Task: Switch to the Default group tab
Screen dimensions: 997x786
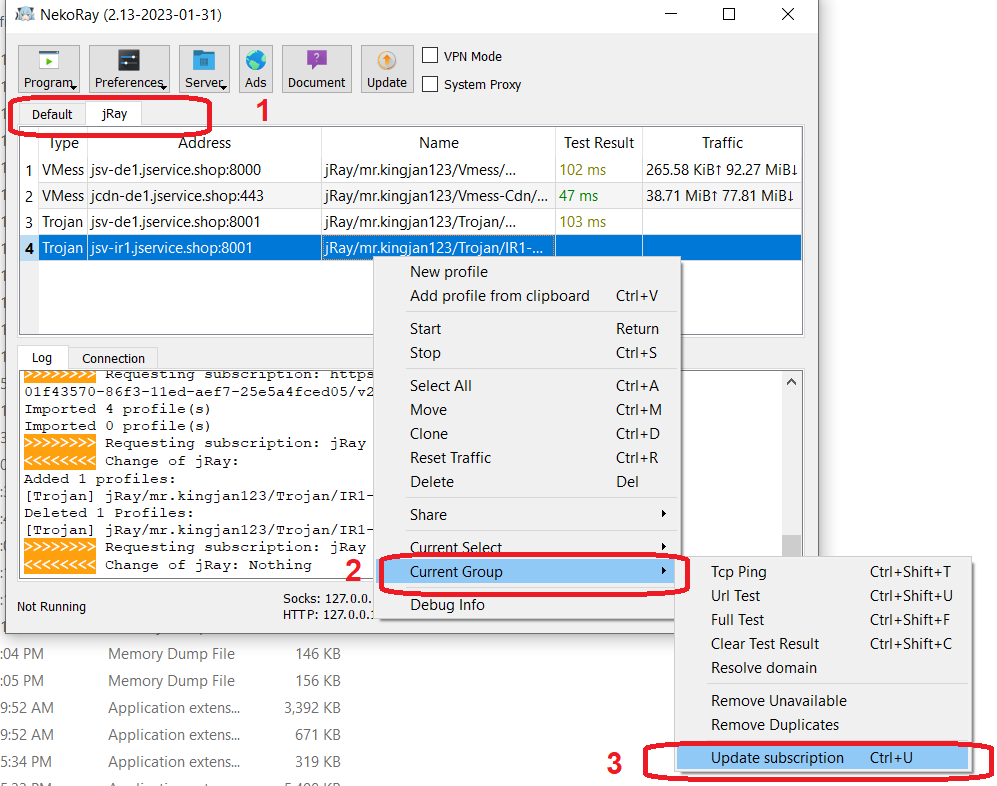Action: 52,114
